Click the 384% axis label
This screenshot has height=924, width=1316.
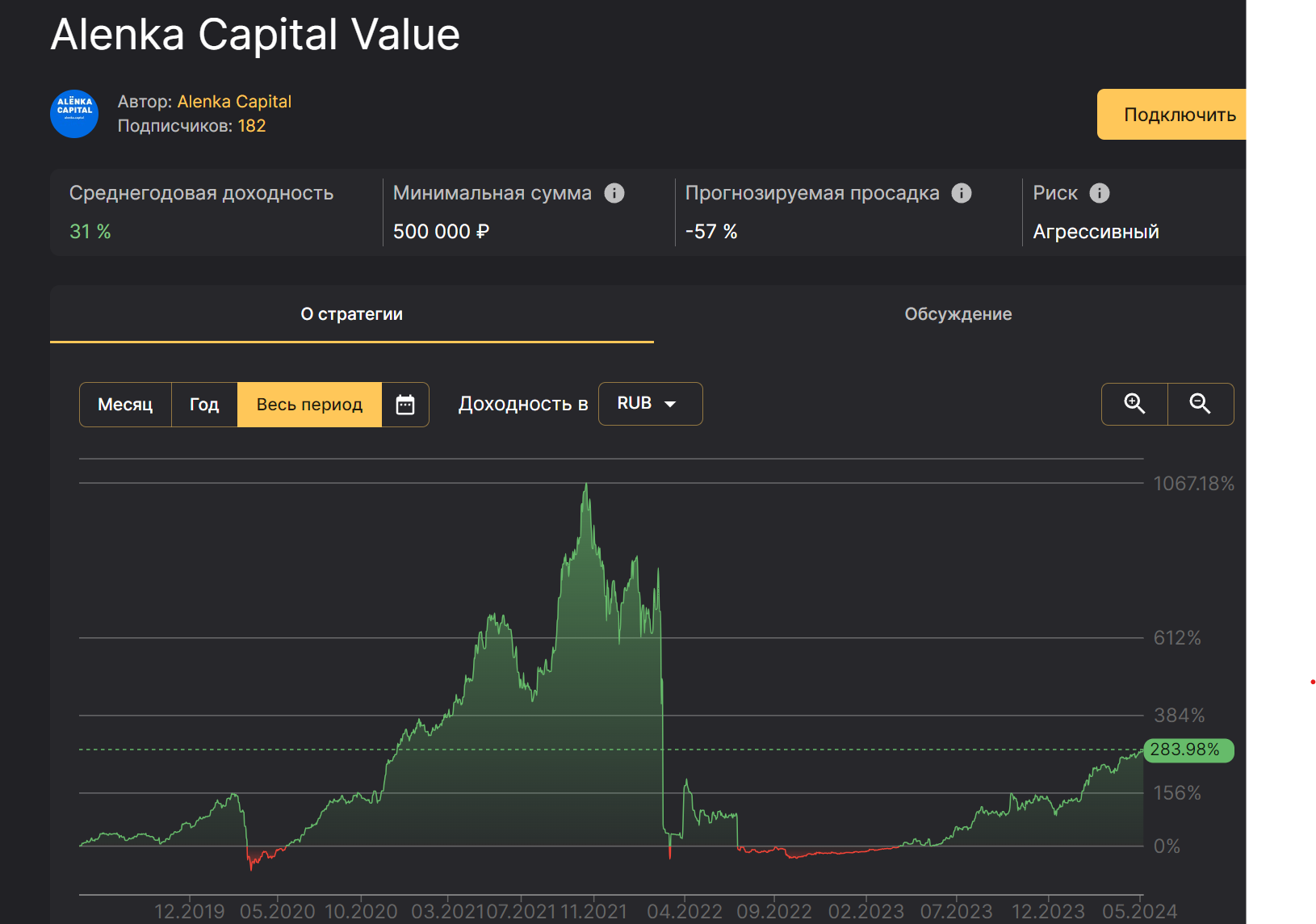tap(1179, 716)
